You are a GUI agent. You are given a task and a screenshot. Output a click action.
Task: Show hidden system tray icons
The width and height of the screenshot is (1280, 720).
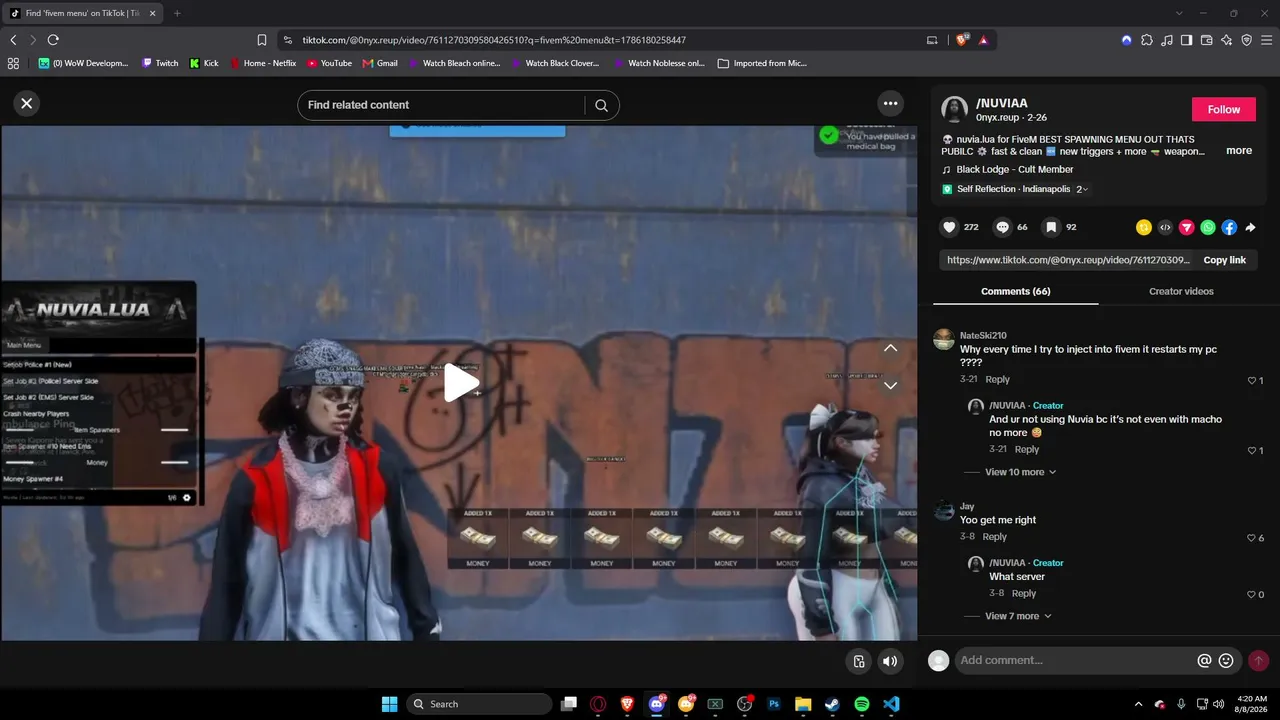(x=1138, y=704)
